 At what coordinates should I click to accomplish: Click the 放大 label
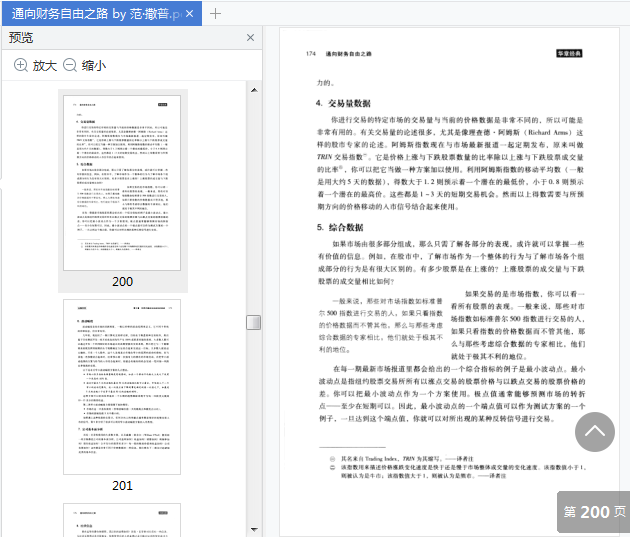point(45,65)
